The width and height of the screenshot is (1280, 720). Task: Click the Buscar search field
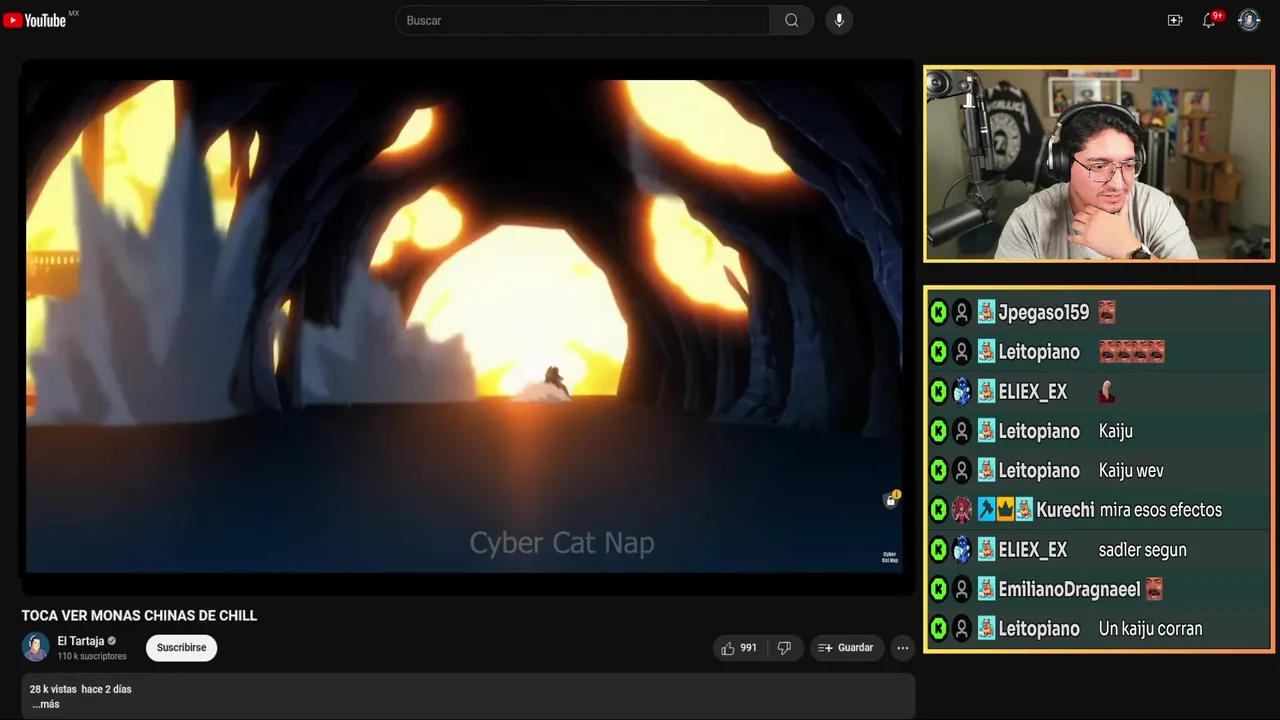582,20
